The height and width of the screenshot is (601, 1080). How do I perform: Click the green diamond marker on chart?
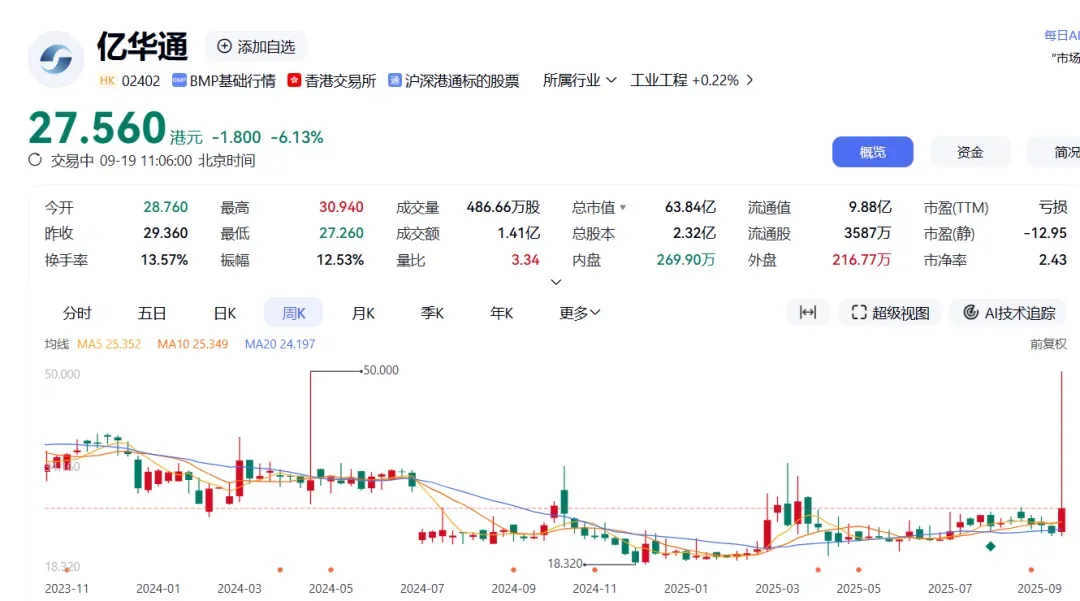pyautogui.click(x=990, y=546)
